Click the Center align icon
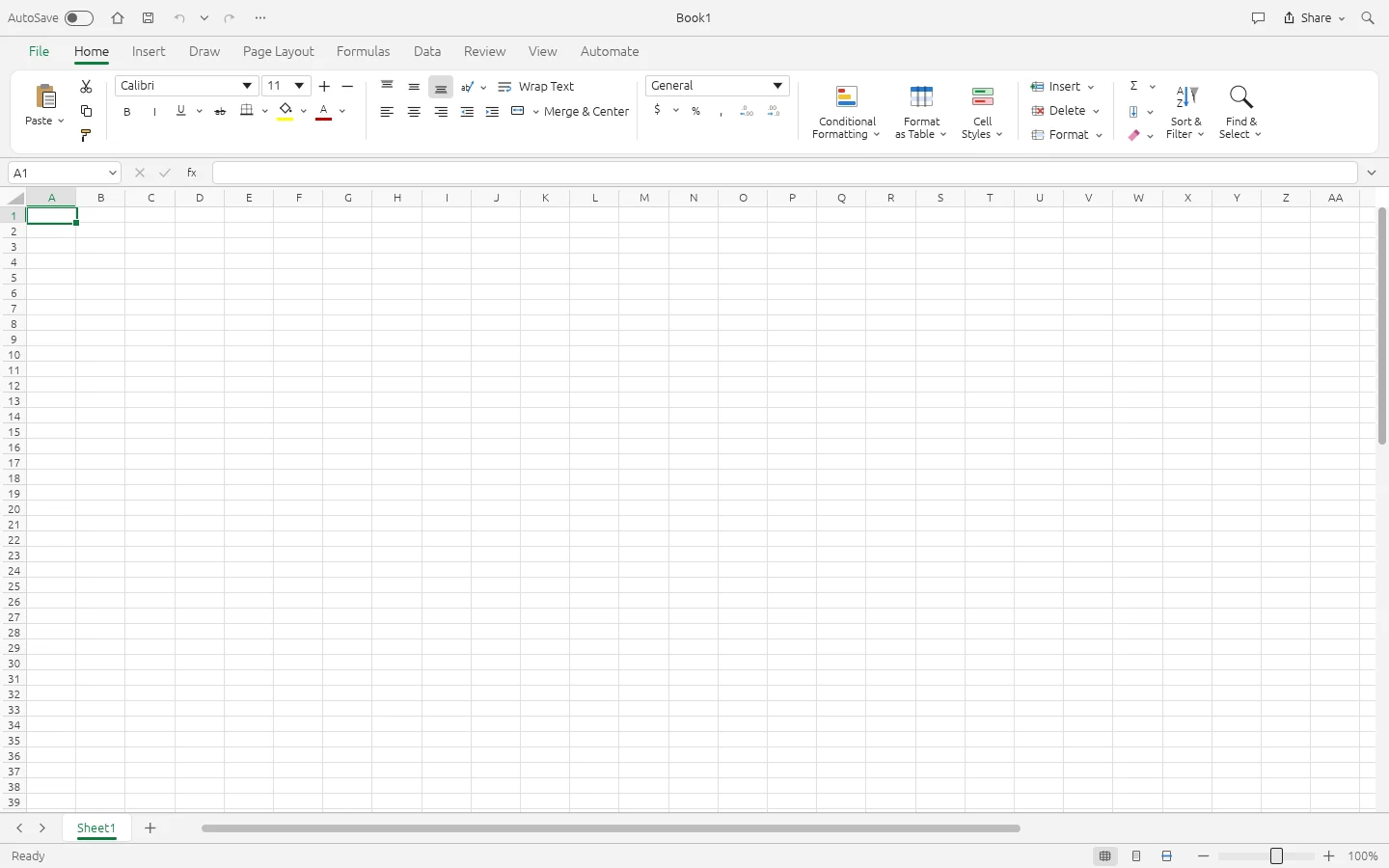Image resolution: width=1389 pixels, height=868 pixels. pyautogui.click(x=414, y=112)
